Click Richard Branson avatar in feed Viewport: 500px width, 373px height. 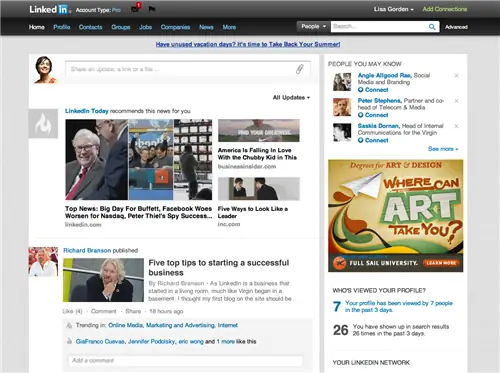[x=43, y=262]
